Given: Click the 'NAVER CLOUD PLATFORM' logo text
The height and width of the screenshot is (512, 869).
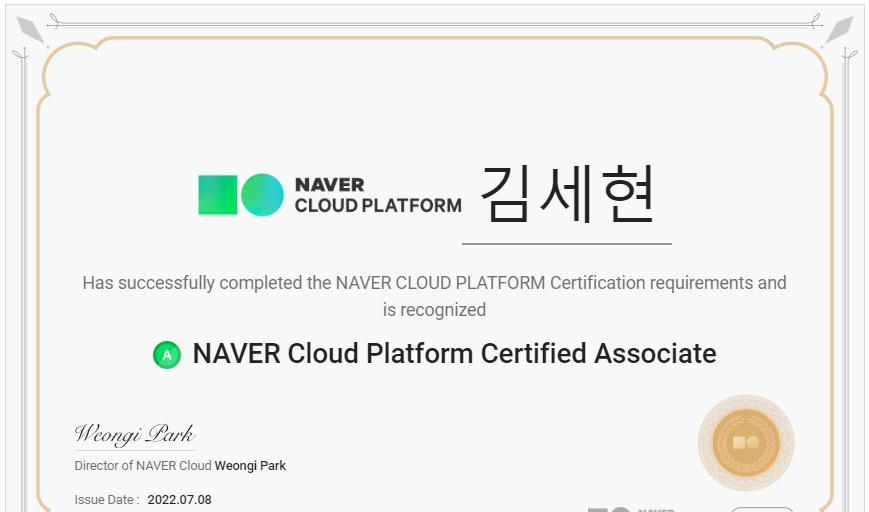Looking at the screenshot, I should (378, 195).
